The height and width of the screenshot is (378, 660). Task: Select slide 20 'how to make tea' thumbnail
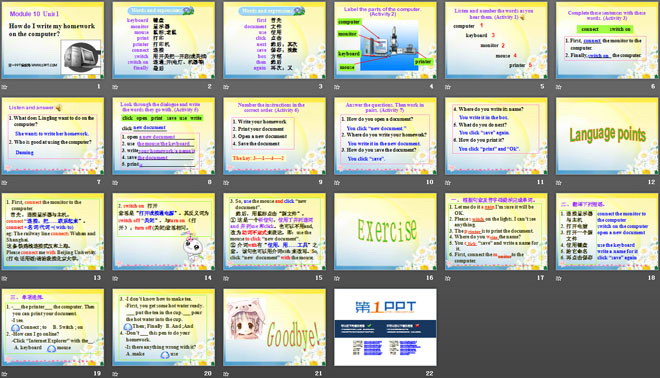[163, 327]
